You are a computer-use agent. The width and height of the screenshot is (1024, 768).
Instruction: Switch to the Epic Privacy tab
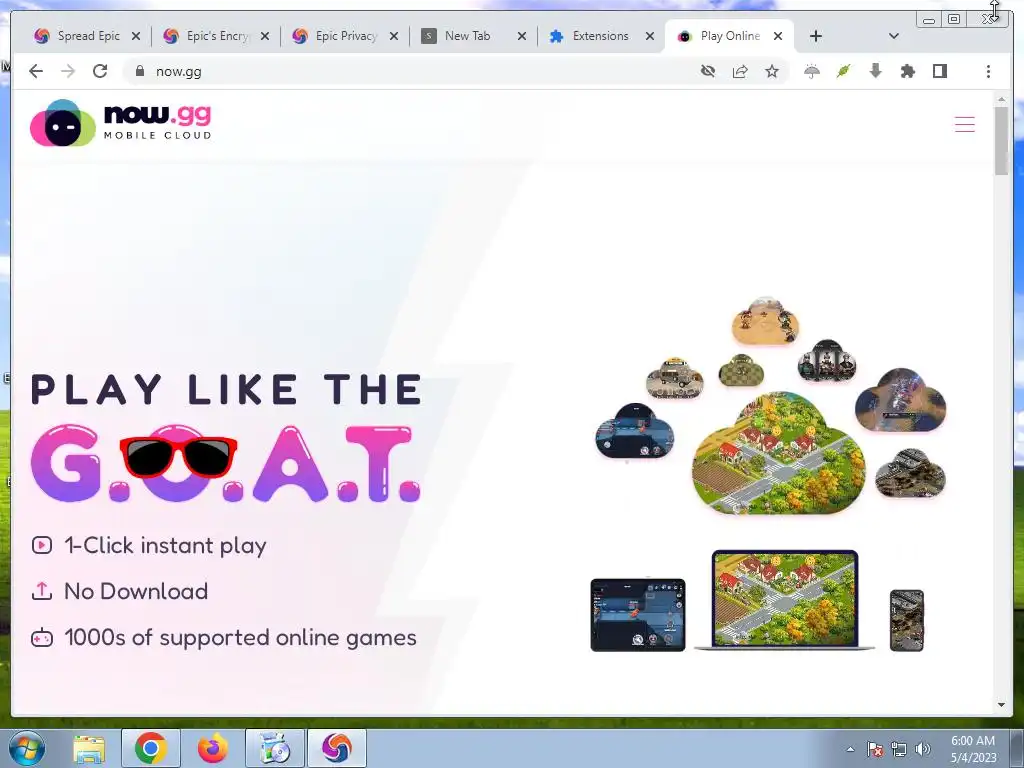point(345,36)
